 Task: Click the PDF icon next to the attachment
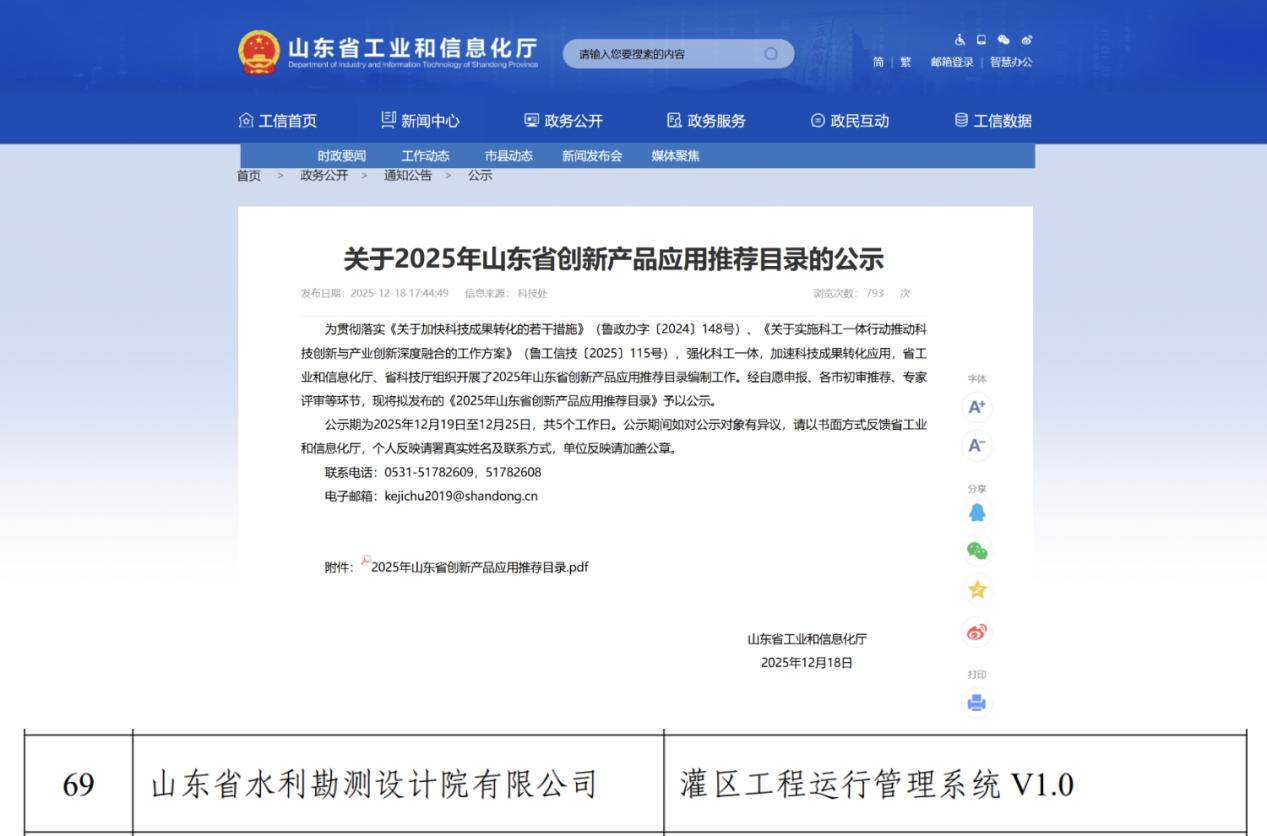366,561
